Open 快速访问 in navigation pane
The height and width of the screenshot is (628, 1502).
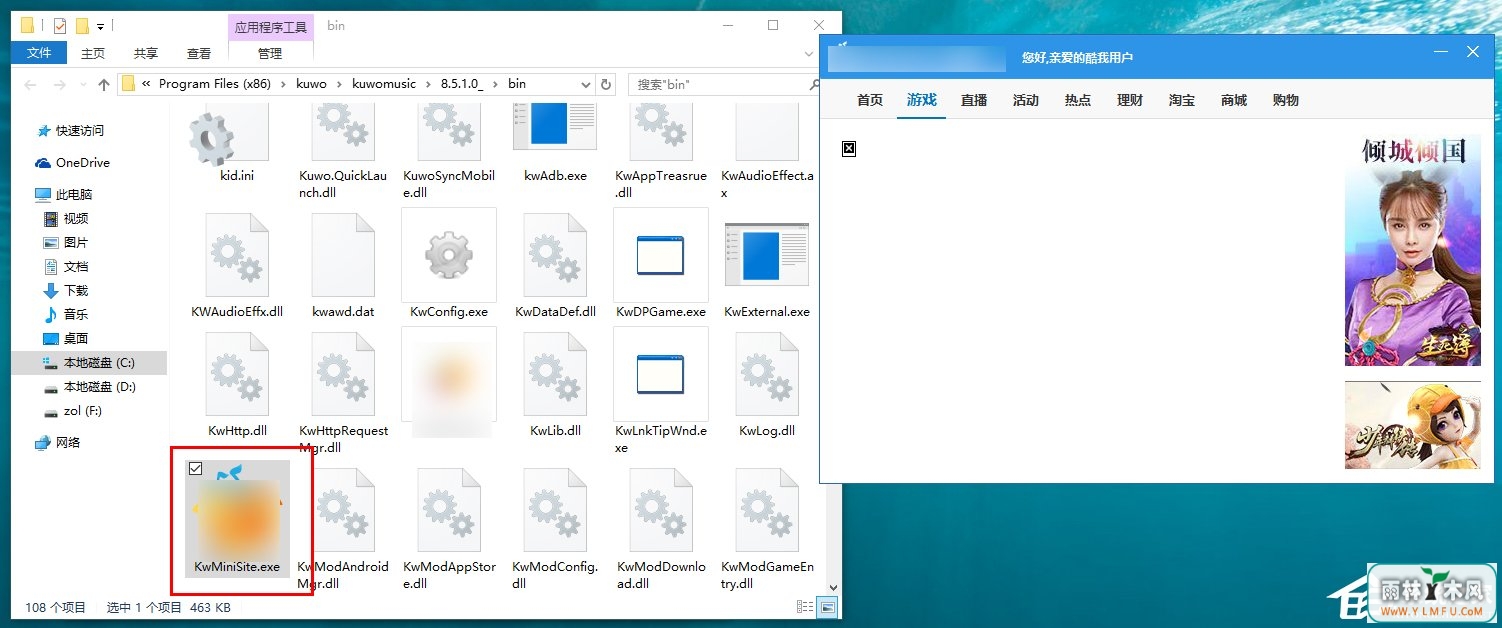pyautogui.click(x=79, y=131)
